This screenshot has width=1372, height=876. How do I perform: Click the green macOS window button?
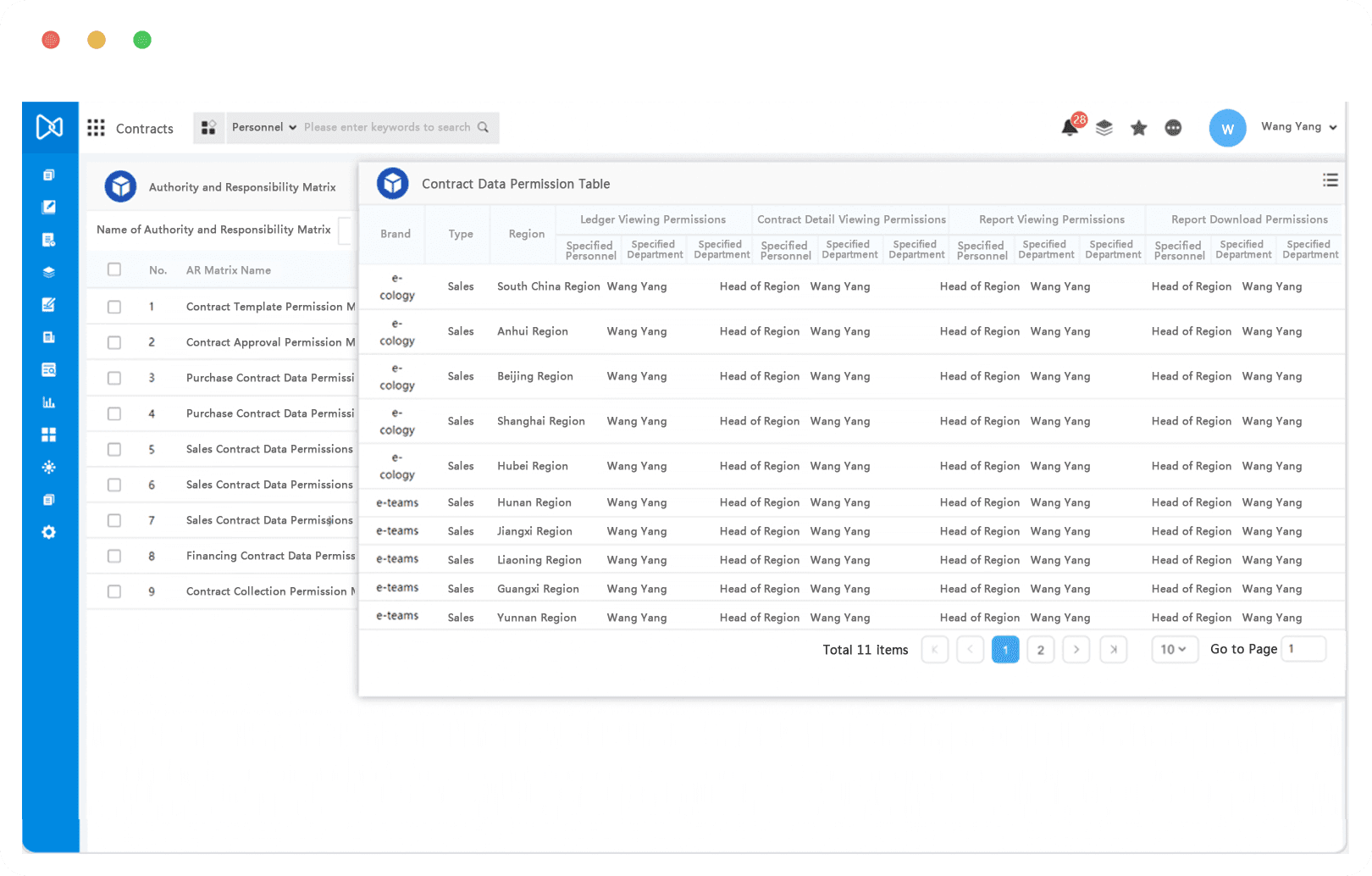142,40
